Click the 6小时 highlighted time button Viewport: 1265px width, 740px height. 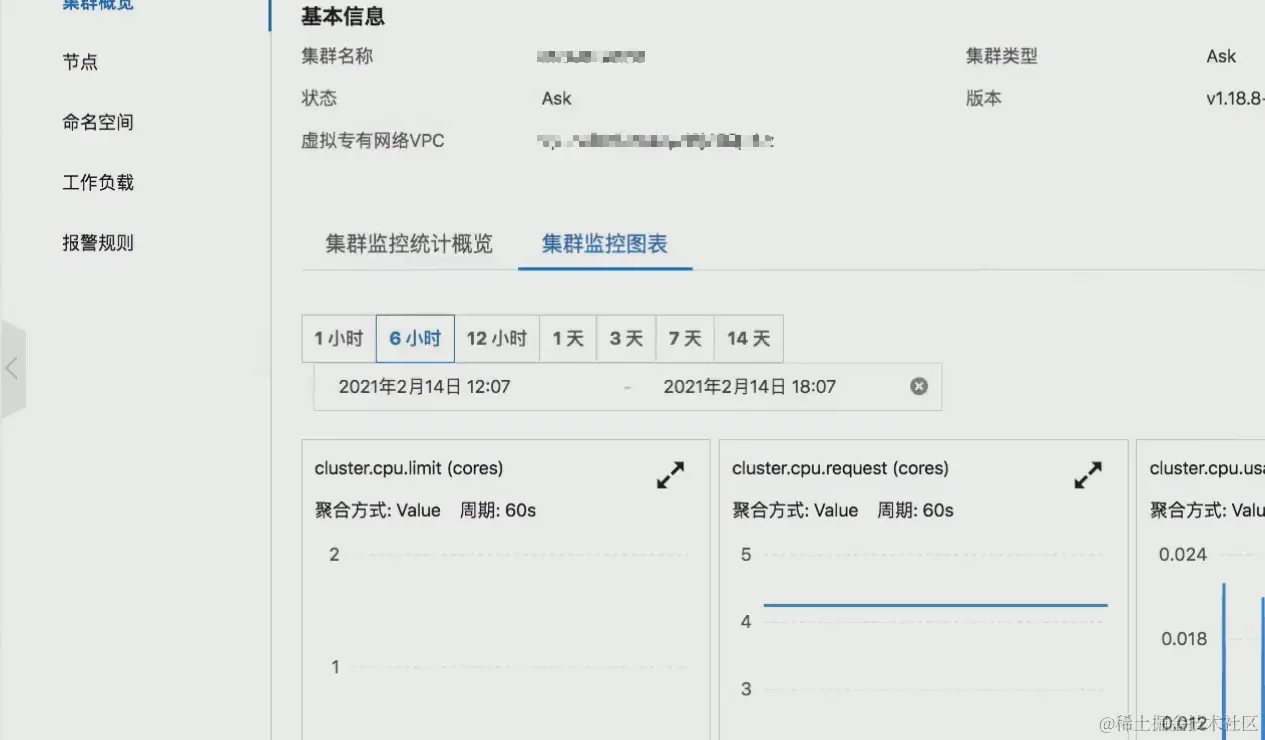point(415,338)
